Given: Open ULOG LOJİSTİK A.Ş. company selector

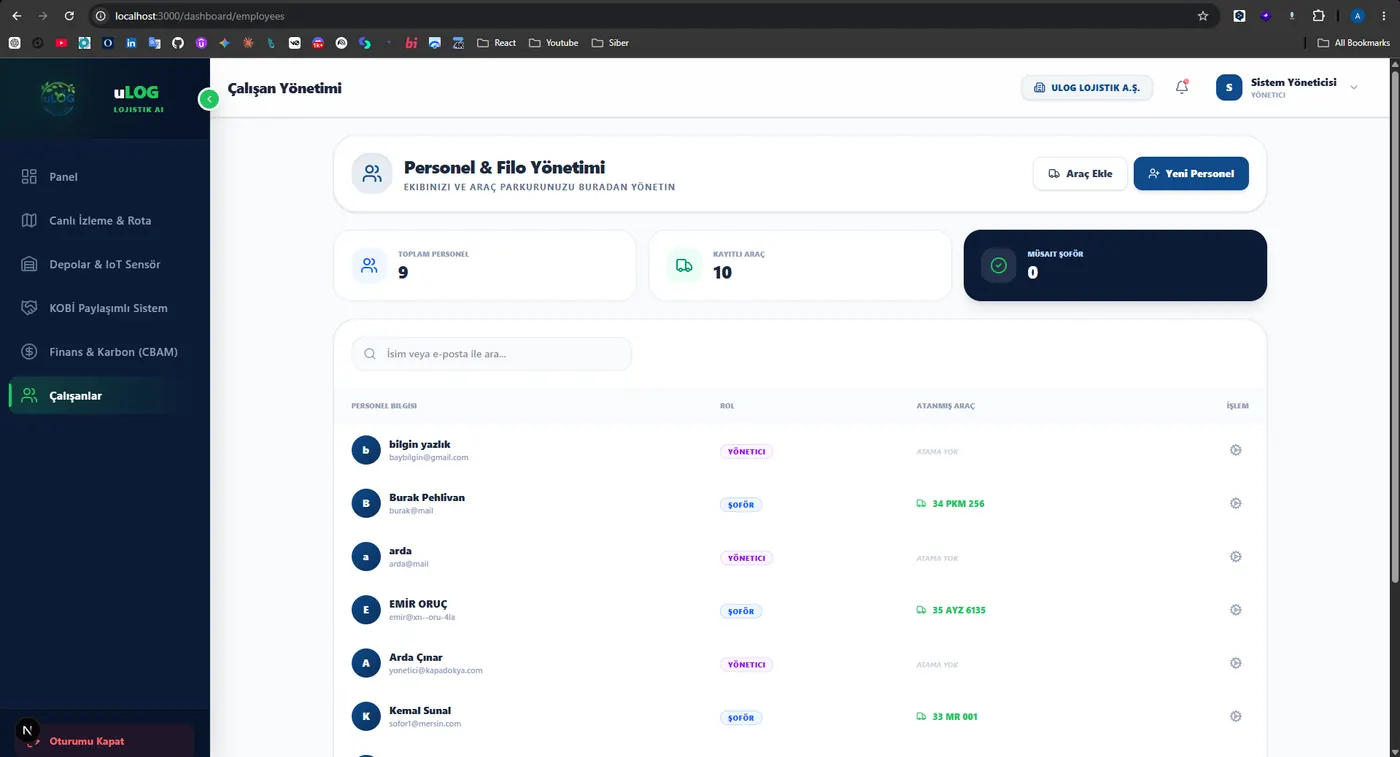Looking at the screenshot, I should point(1086,88).
